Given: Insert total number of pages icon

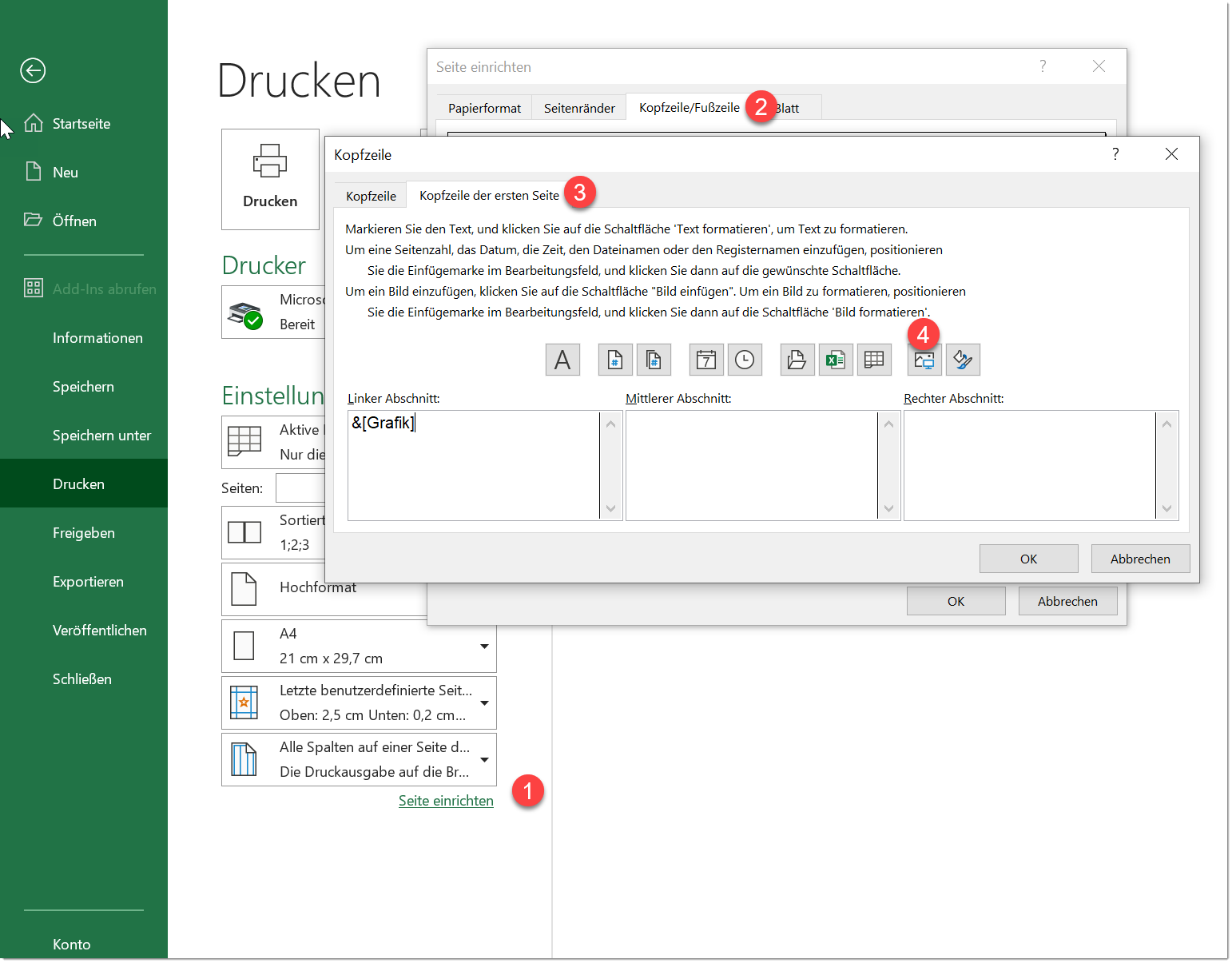Looking at the screenshot, I should [654, 360].
